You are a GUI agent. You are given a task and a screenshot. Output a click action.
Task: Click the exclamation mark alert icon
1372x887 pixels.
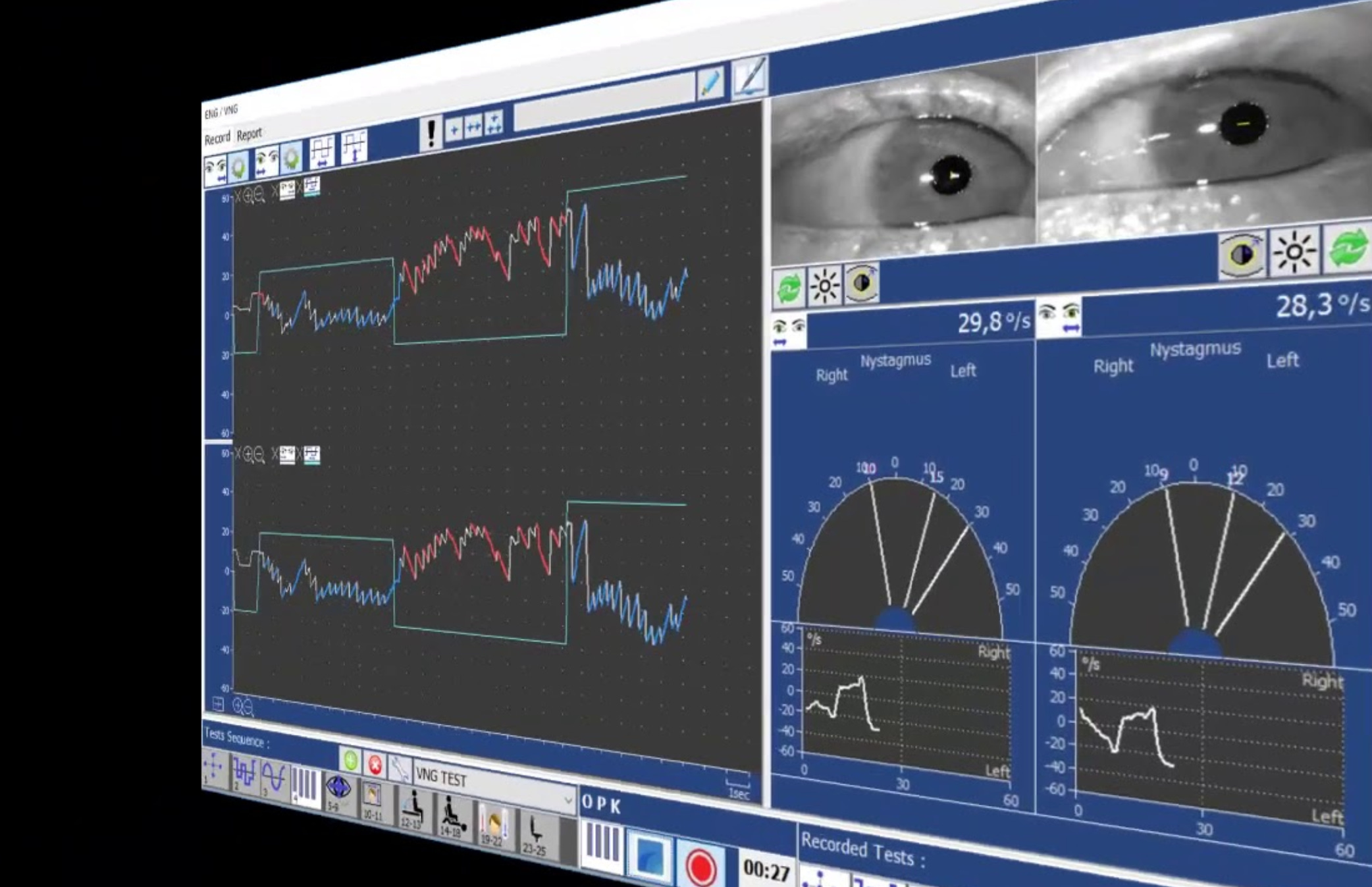431,134
